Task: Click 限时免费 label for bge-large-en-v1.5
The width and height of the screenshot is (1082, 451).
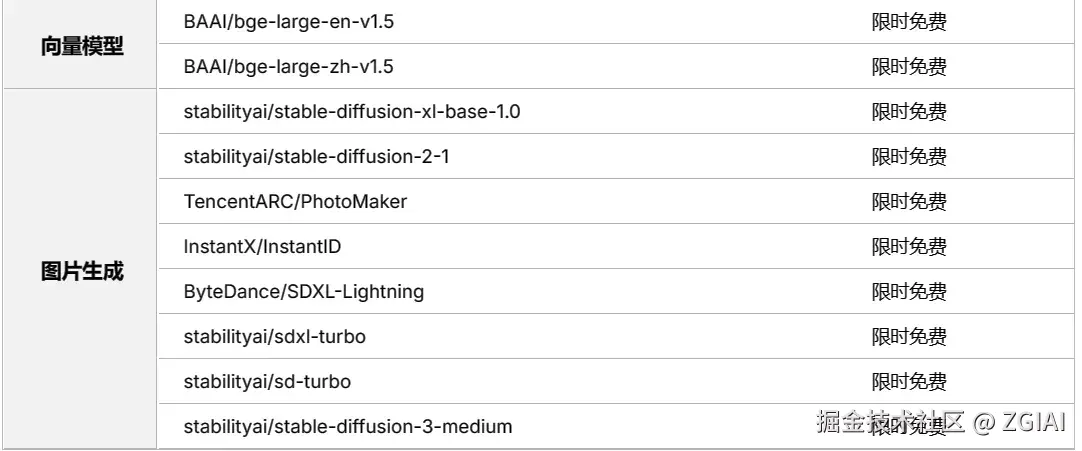Action: point(908,22)
